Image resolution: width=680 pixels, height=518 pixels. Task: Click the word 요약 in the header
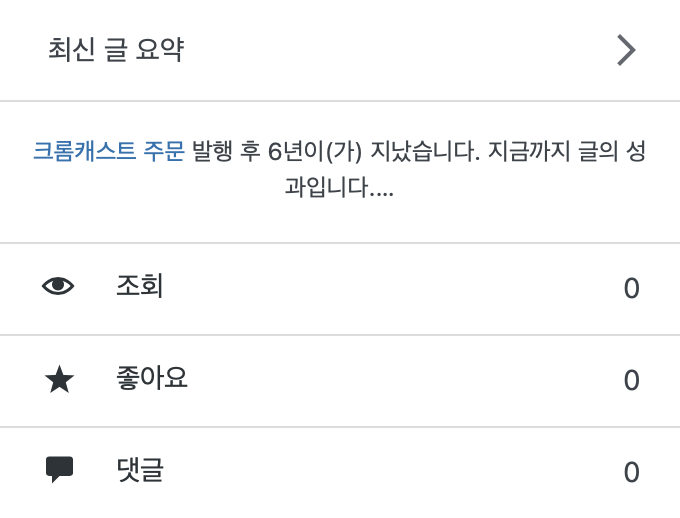pos(160,50)
